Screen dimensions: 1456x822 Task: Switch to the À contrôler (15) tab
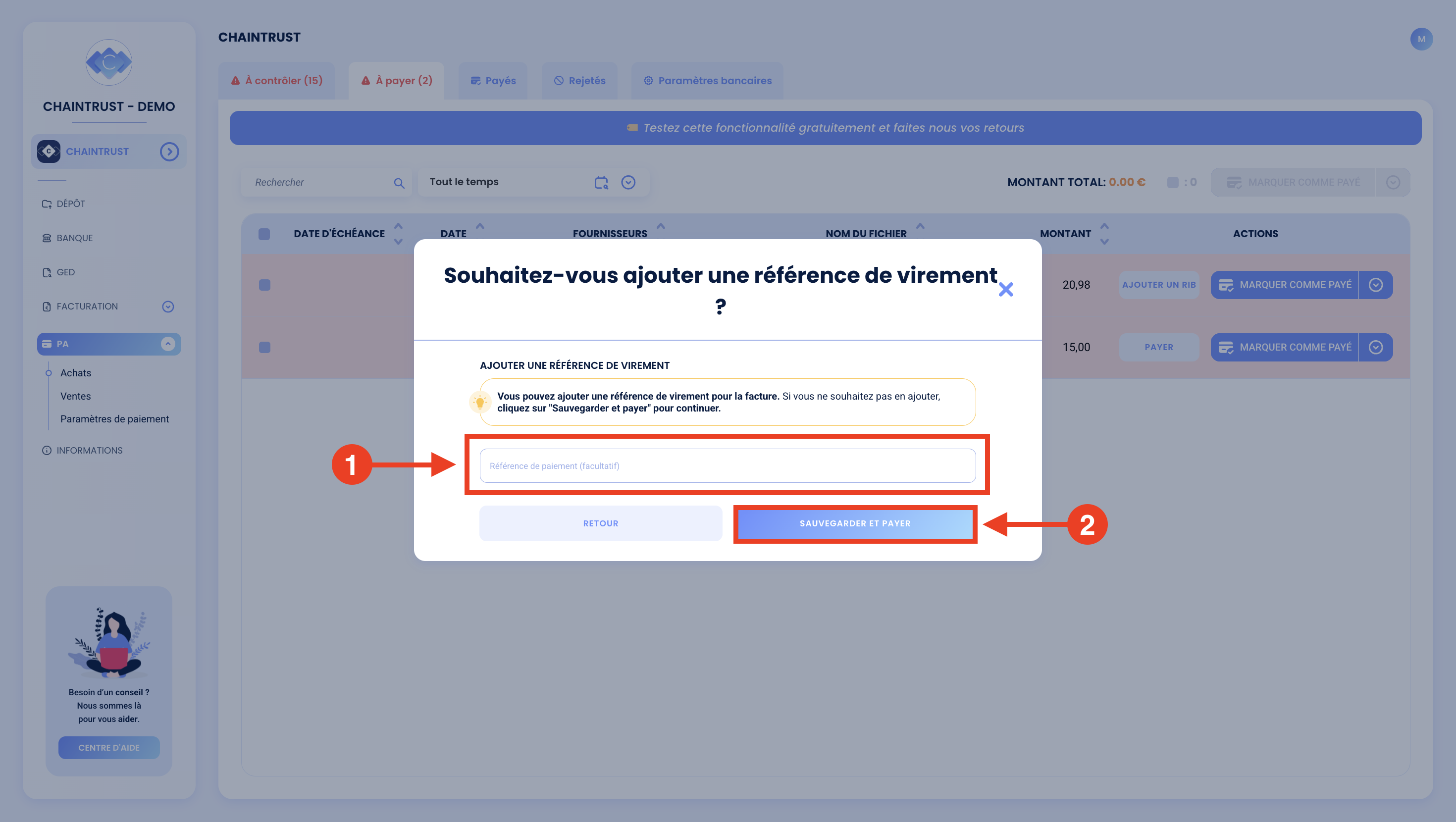277,81
